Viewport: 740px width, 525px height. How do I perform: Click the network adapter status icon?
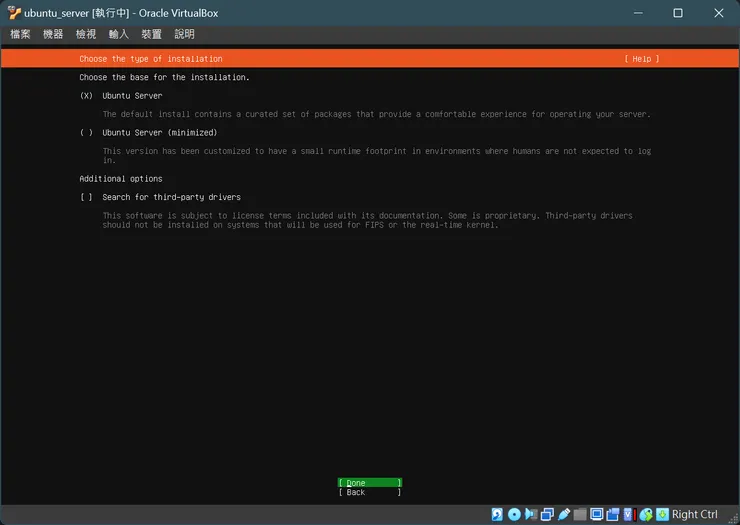click(547, 514)
